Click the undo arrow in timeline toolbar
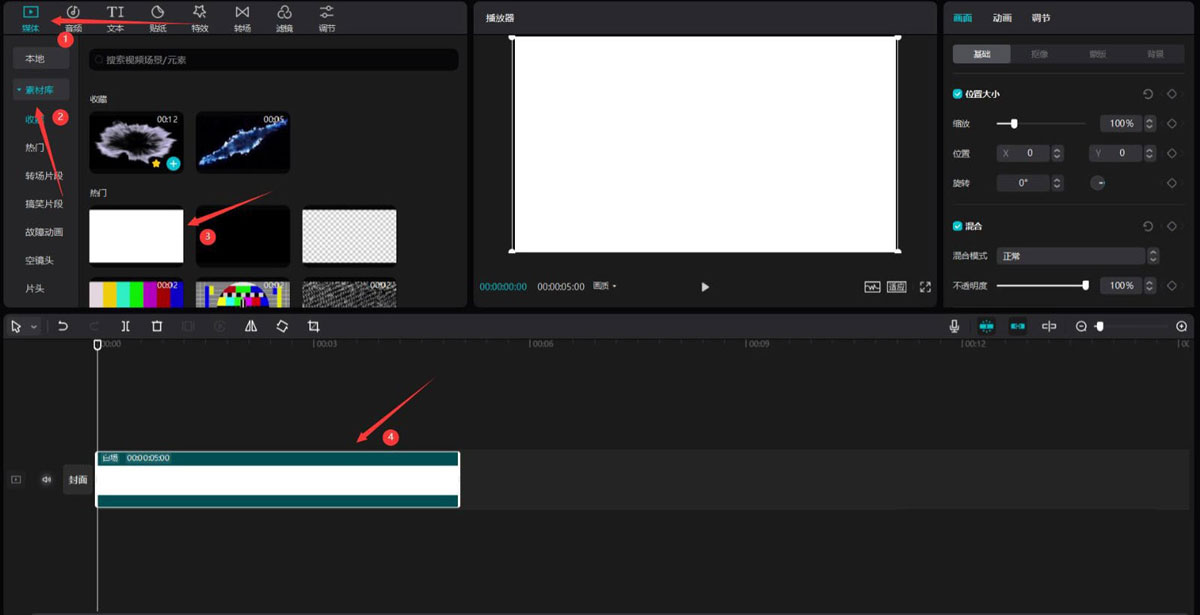The width and height of the screenshot is (1200, 615). coord(63,326)
